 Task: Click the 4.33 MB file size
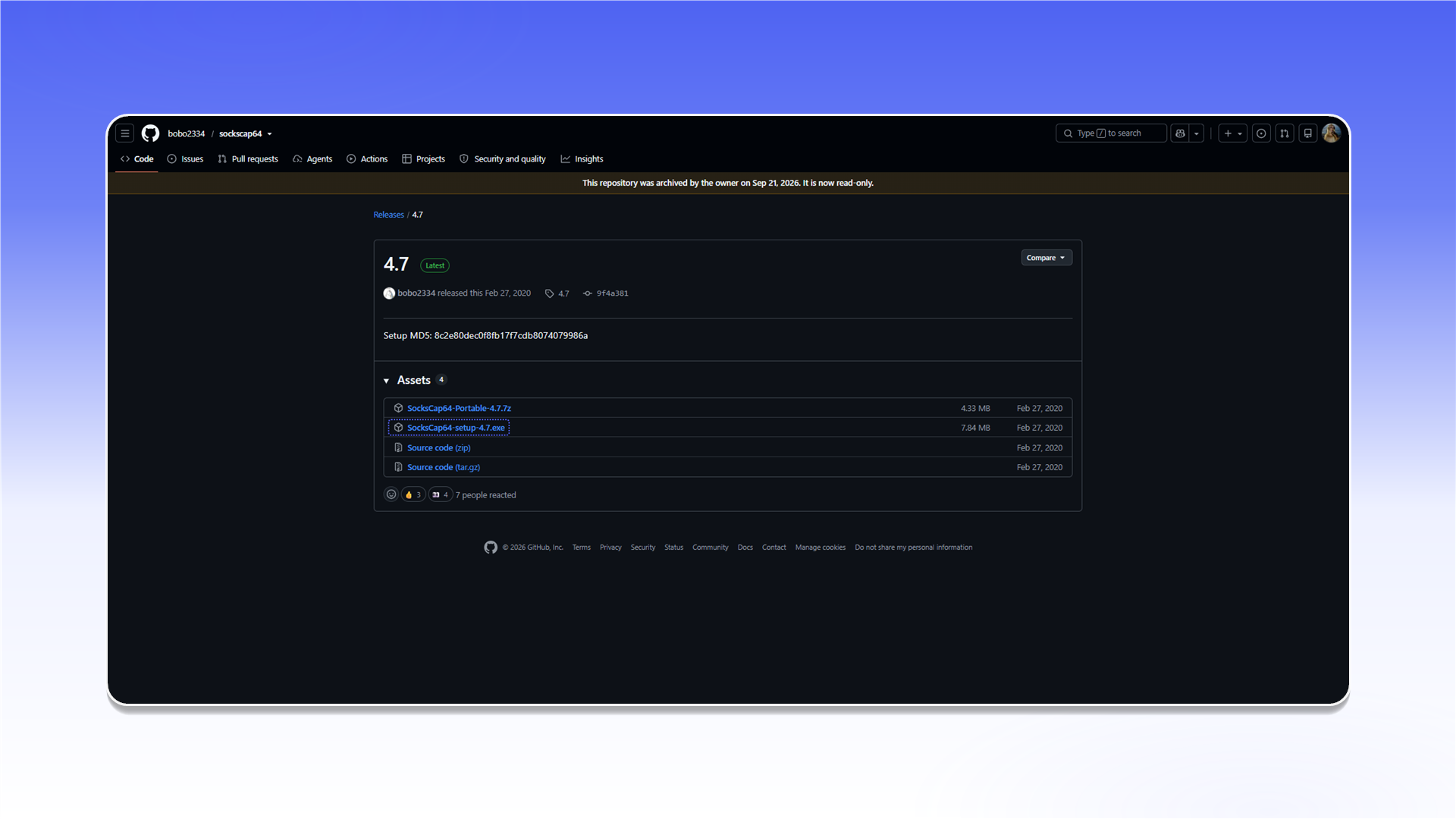(x=975, y=408)
